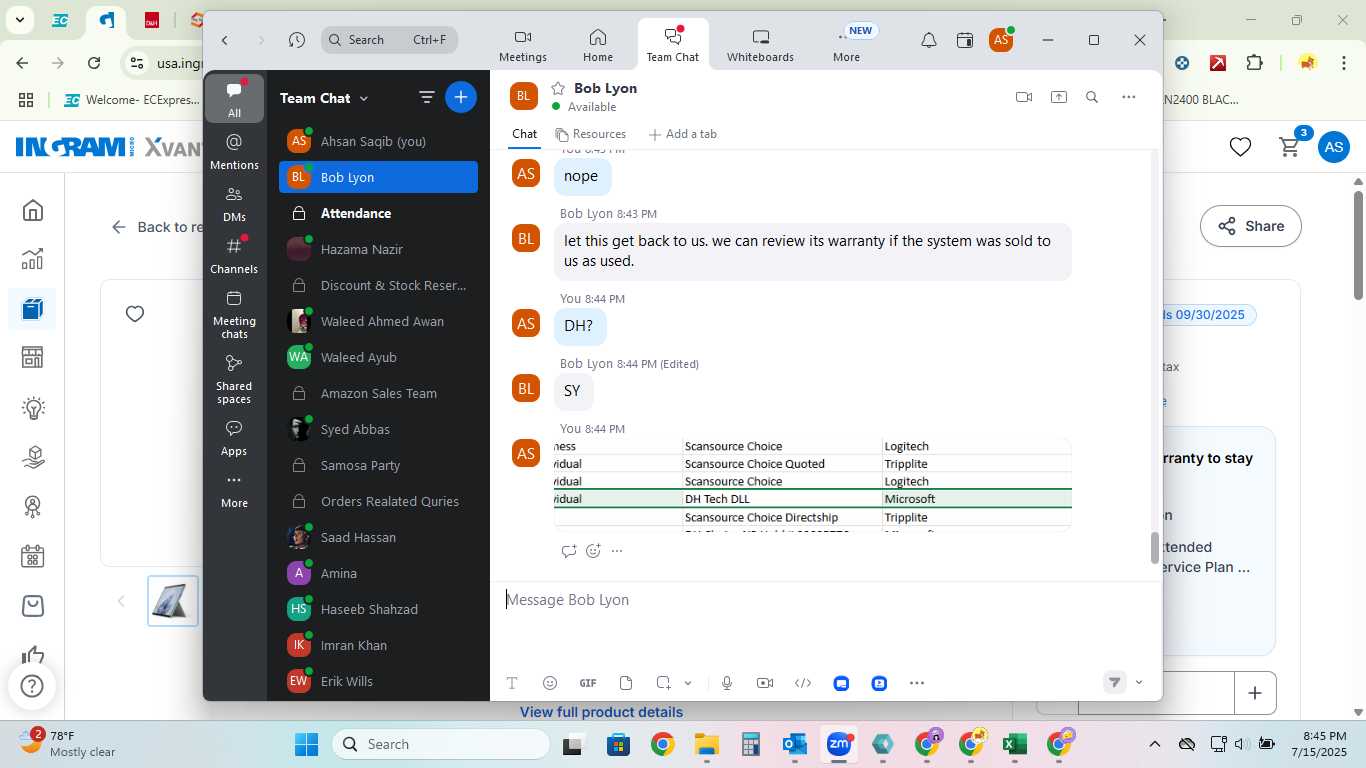
Task: Open the shared spreadsheet screenshot image
Action: 813,485
